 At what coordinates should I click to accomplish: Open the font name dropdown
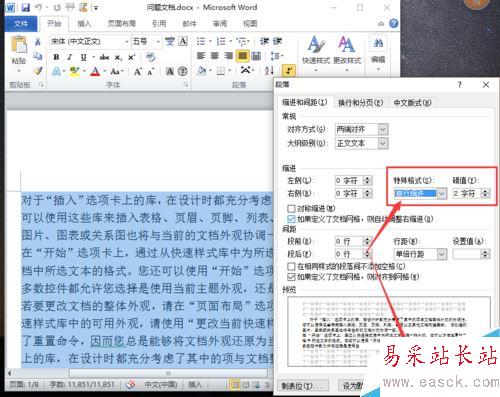[126, 41]
